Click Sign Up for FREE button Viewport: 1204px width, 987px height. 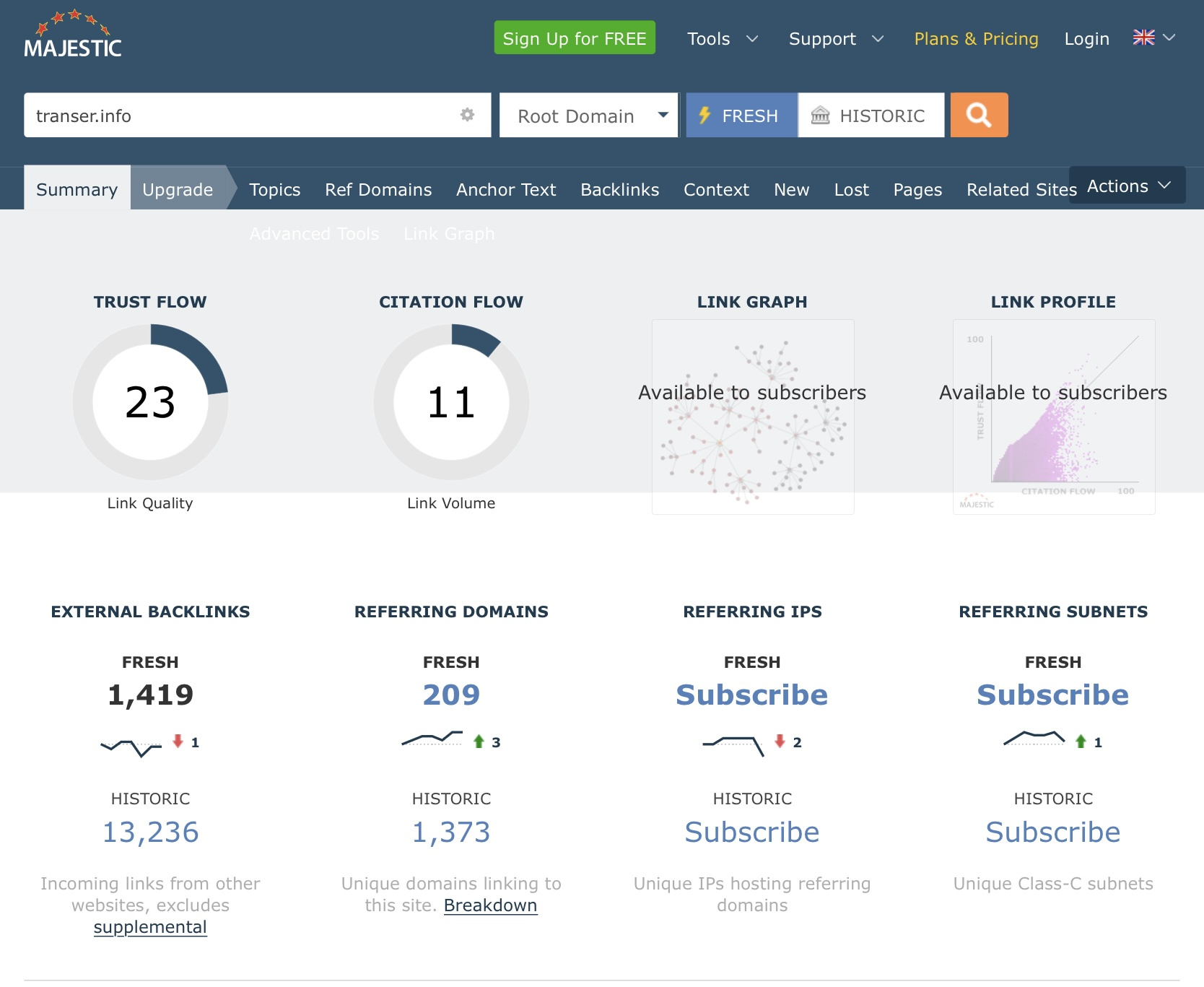point(575,38)
